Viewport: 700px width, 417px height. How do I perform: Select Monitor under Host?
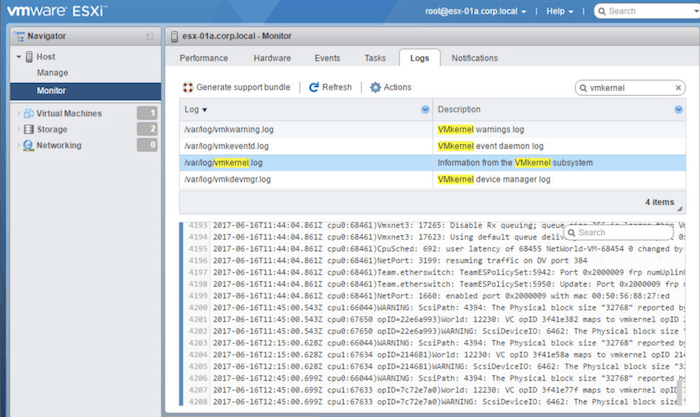tap(85, 91)
